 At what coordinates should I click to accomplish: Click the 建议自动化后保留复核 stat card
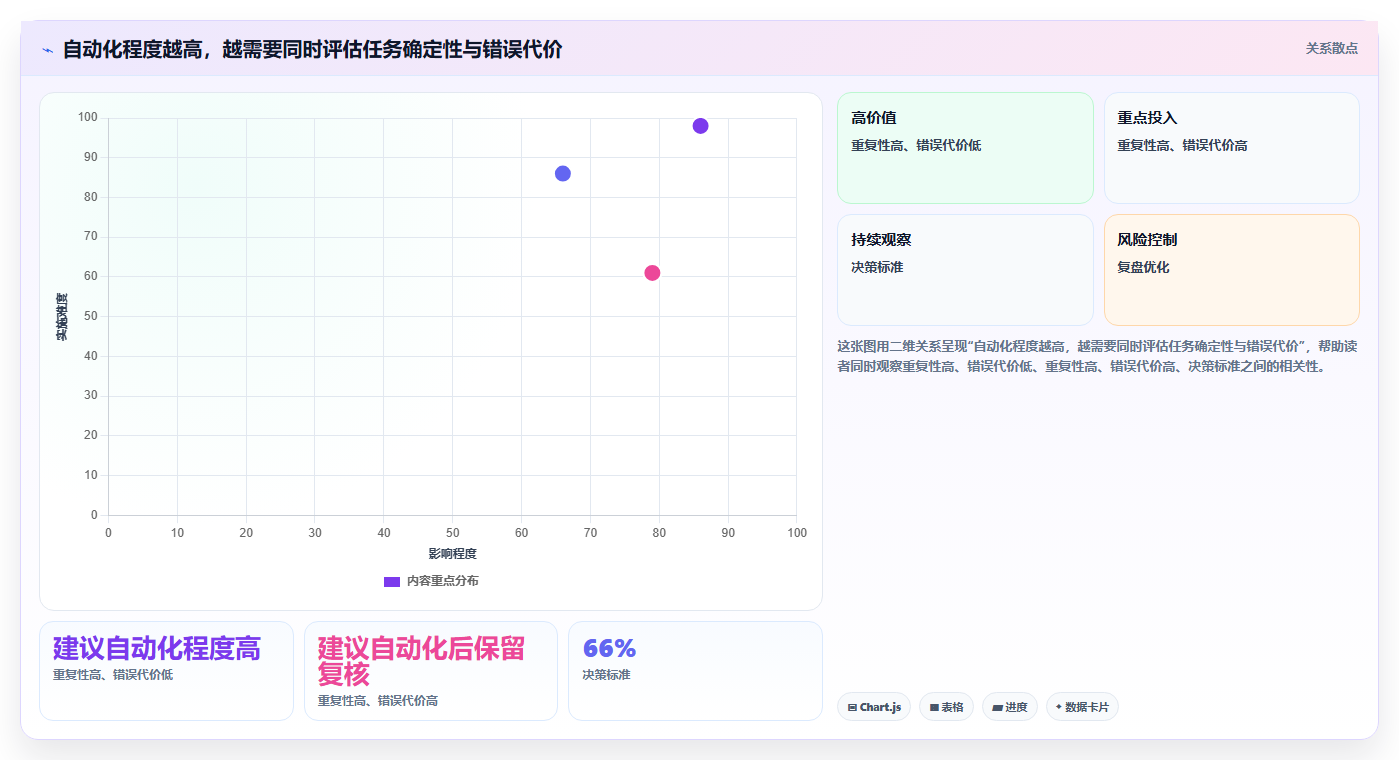tap(431, 671)
